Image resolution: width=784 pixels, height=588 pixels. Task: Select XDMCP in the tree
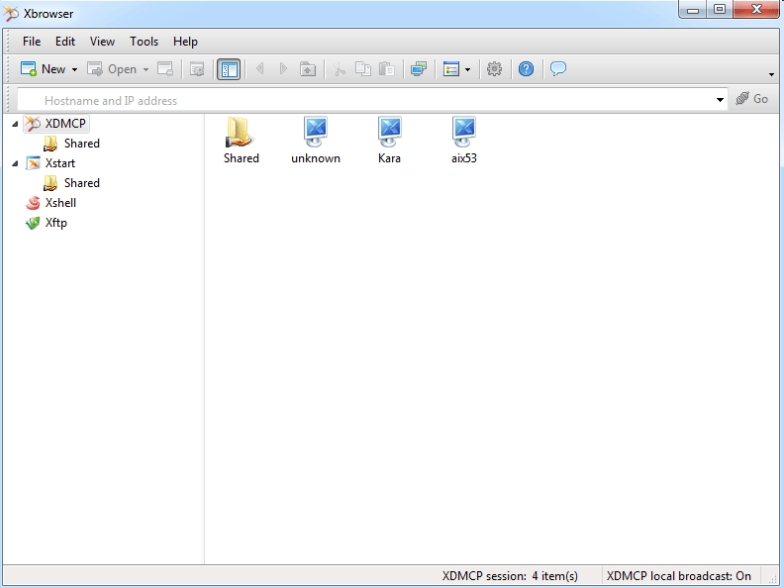pyautogui.click(x=56, y=124)
